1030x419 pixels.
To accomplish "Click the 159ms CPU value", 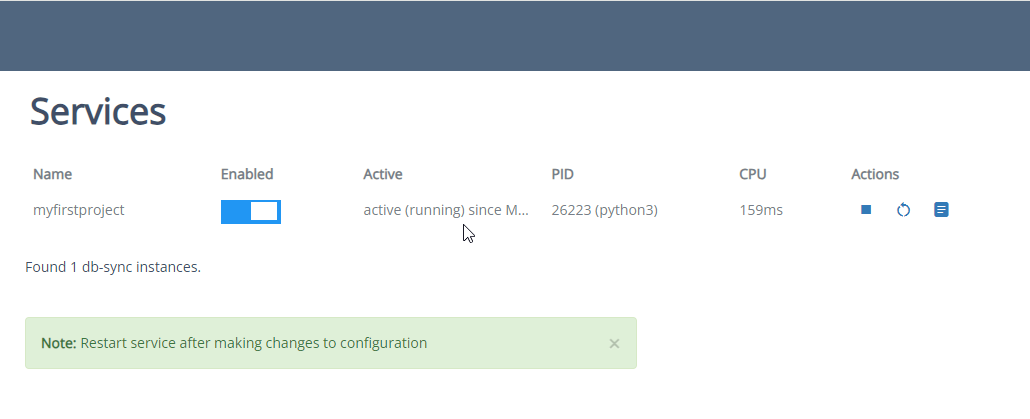I will (761, 210).
